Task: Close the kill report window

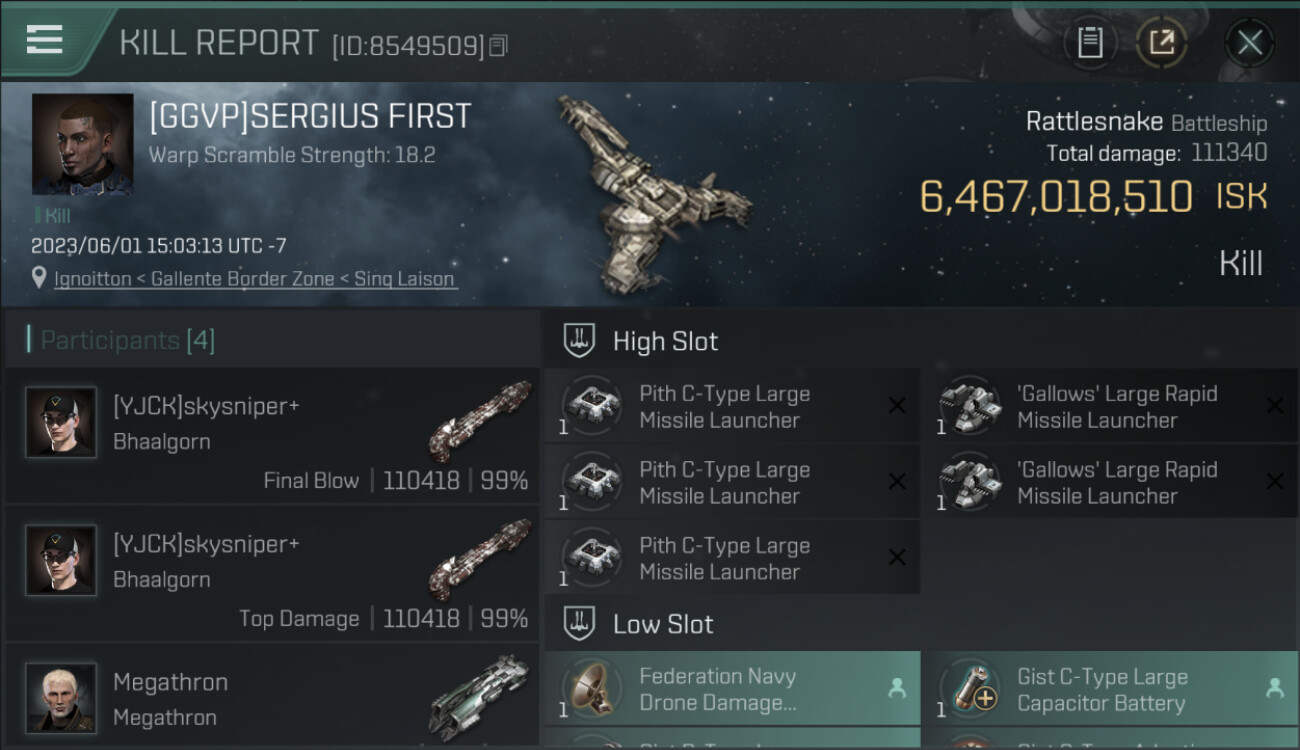Action: [x=1249, y=42]
